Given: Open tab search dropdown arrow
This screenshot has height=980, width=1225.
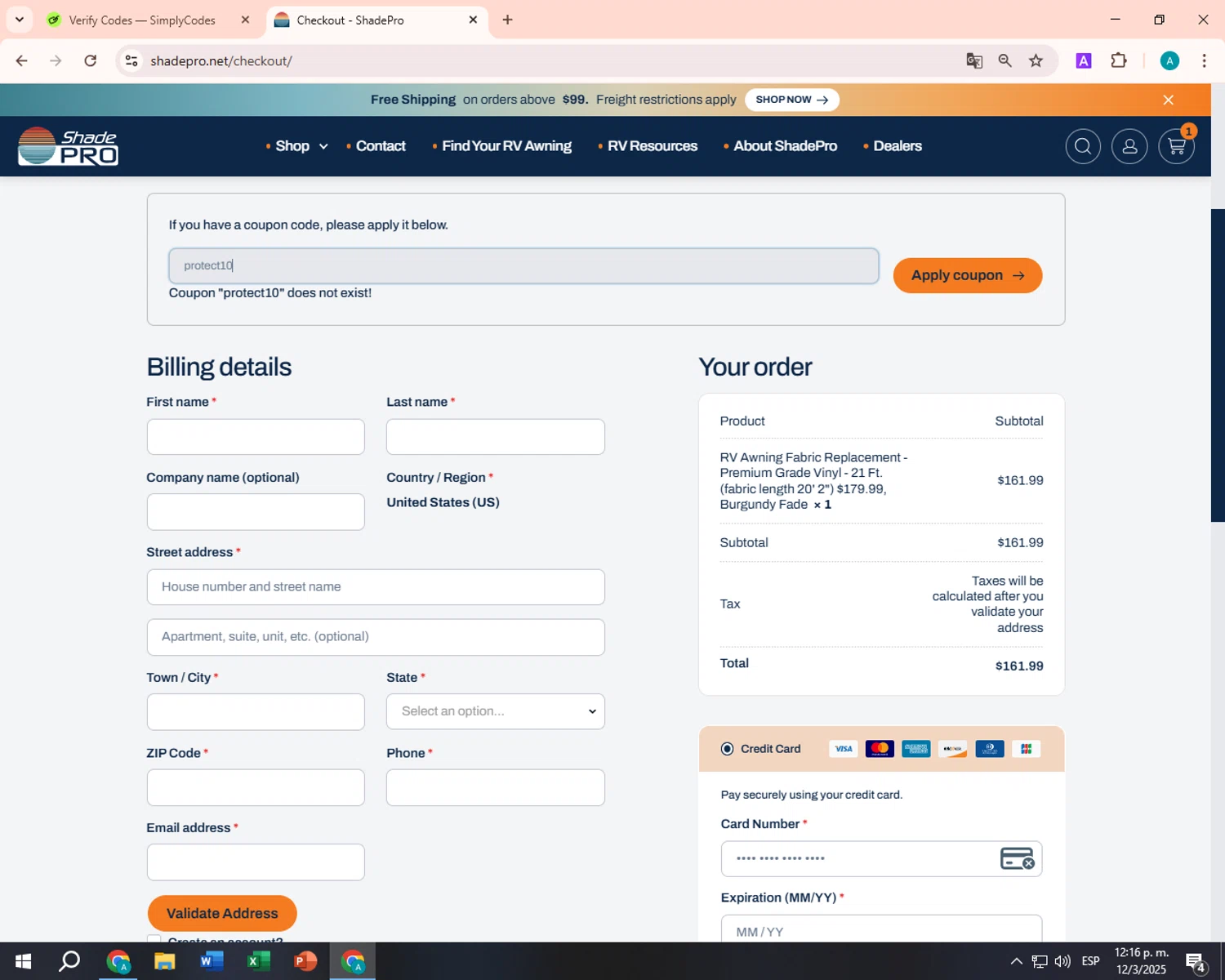Looking at the screenshot, I should (20, 20).
